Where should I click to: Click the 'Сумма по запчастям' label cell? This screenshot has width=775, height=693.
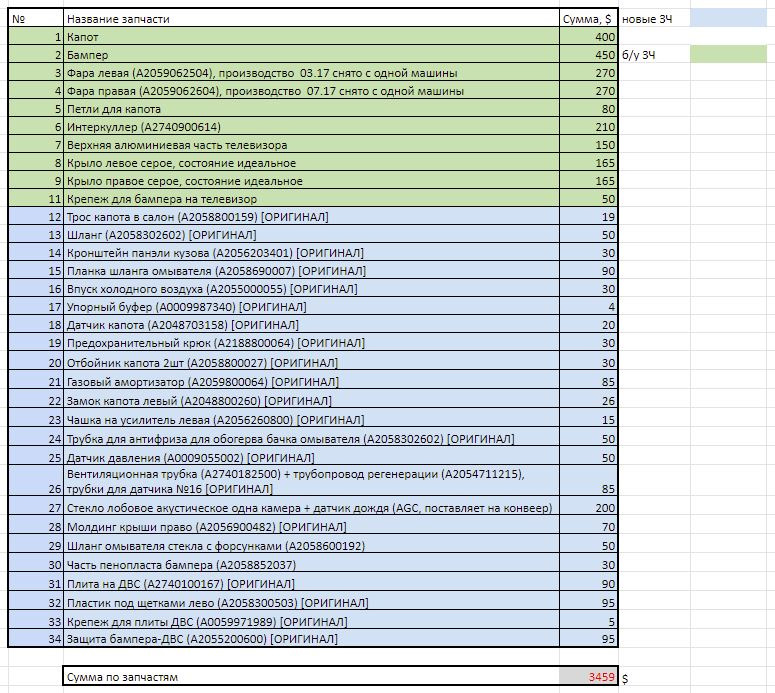point(311,677)
